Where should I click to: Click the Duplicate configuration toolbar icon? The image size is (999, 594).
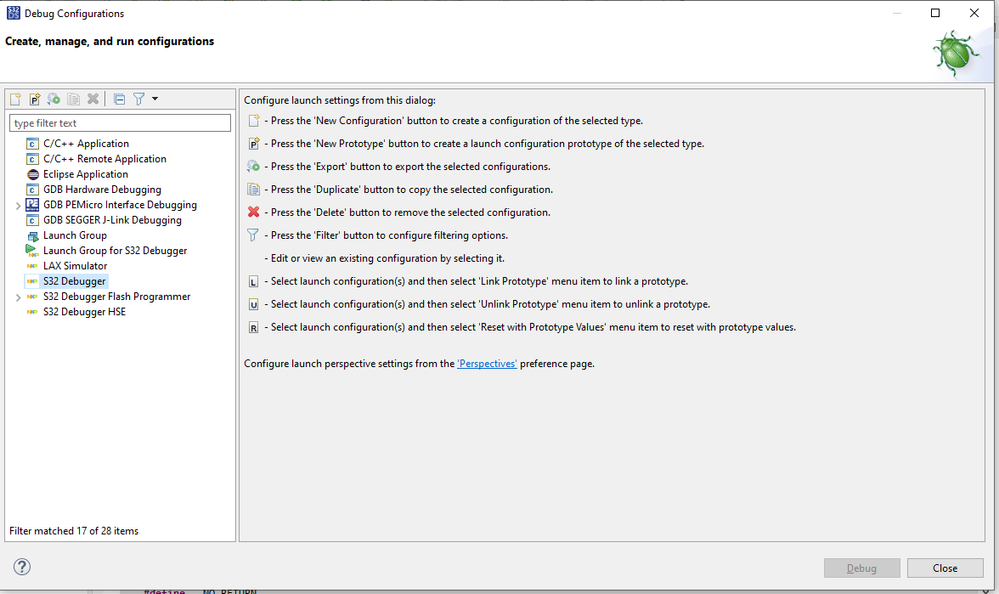tap(73, 99)
